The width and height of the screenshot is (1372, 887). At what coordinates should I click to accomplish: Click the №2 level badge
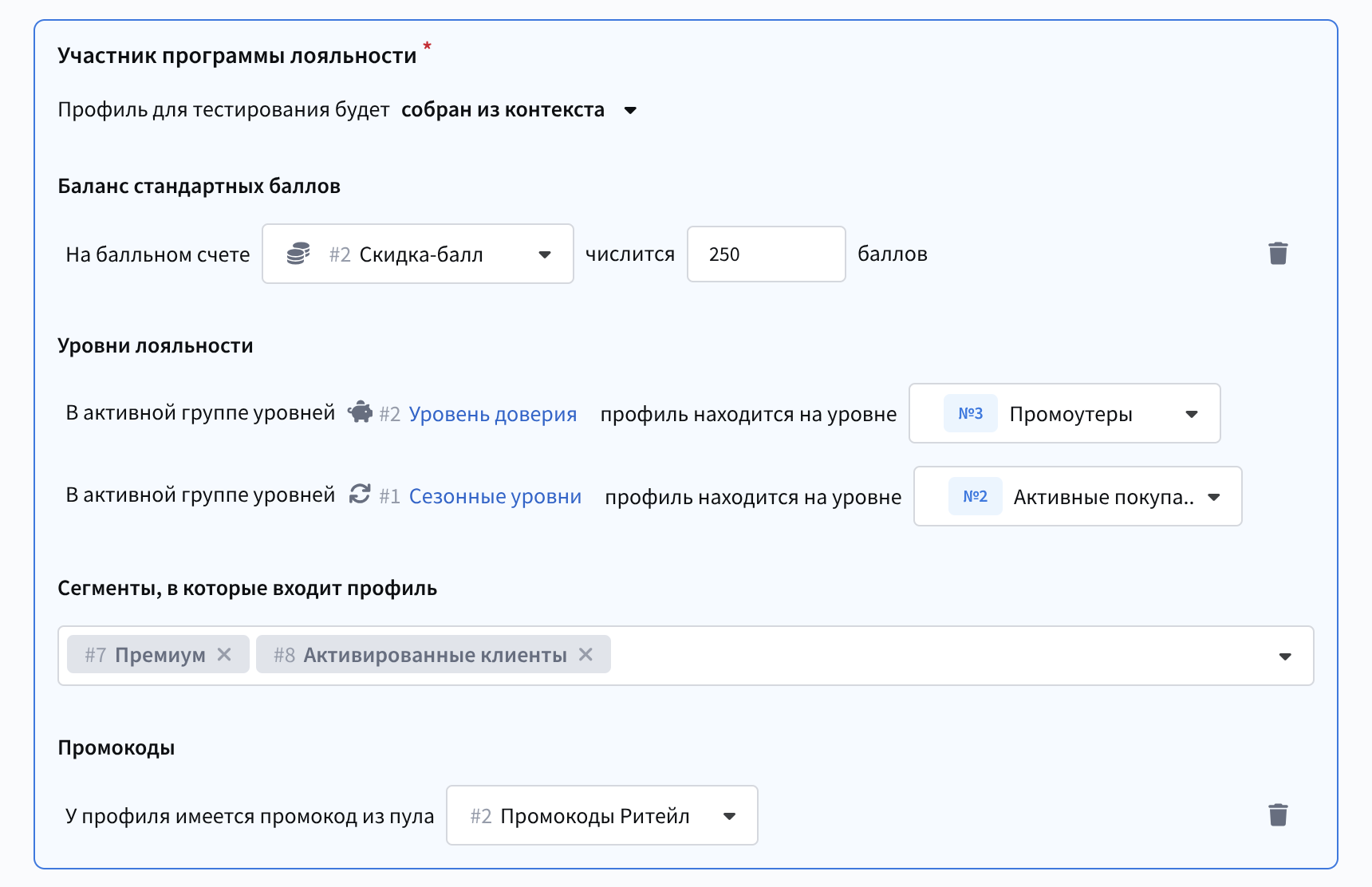[975, 497]
